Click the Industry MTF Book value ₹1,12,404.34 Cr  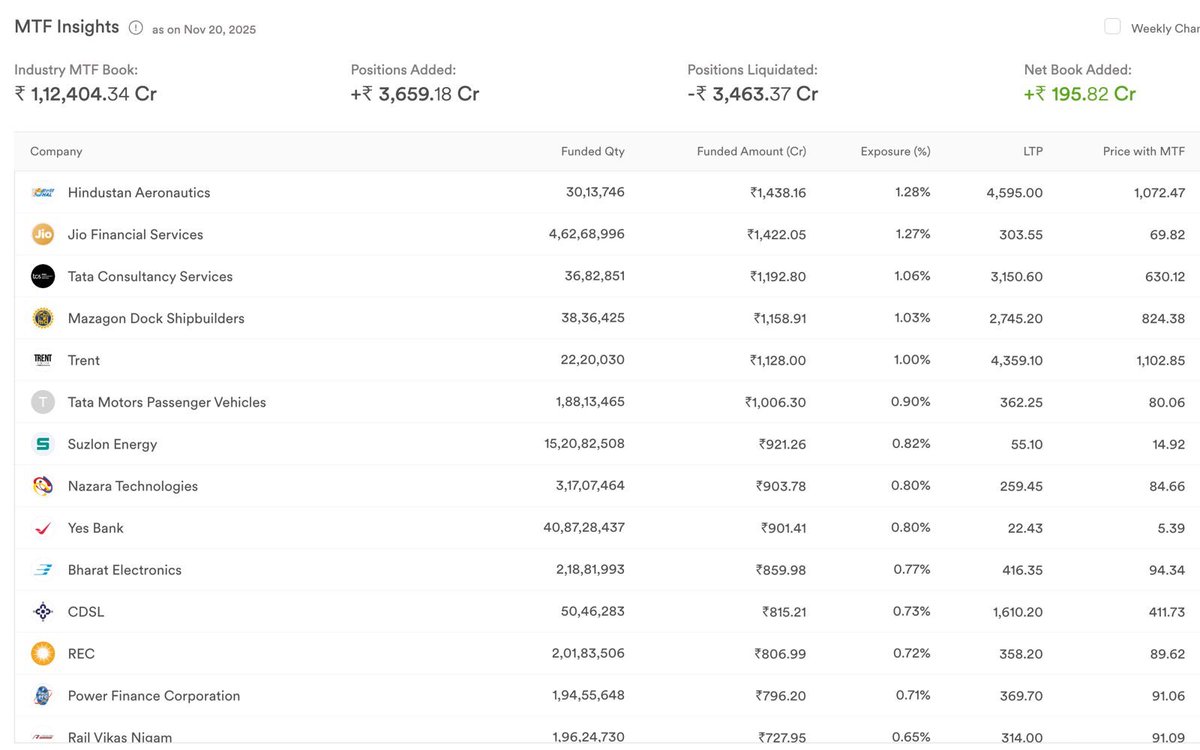(85, 94)
